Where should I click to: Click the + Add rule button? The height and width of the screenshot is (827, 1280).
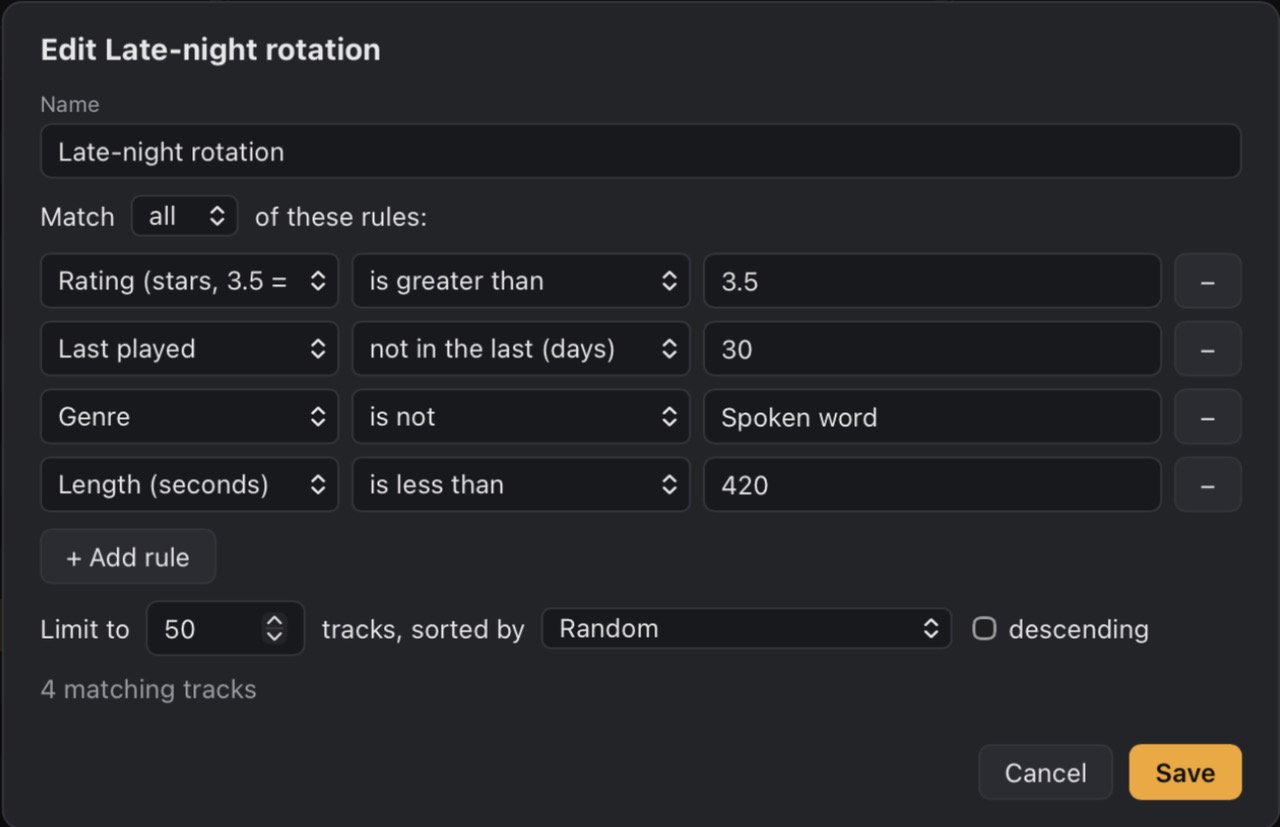(128, 557)
